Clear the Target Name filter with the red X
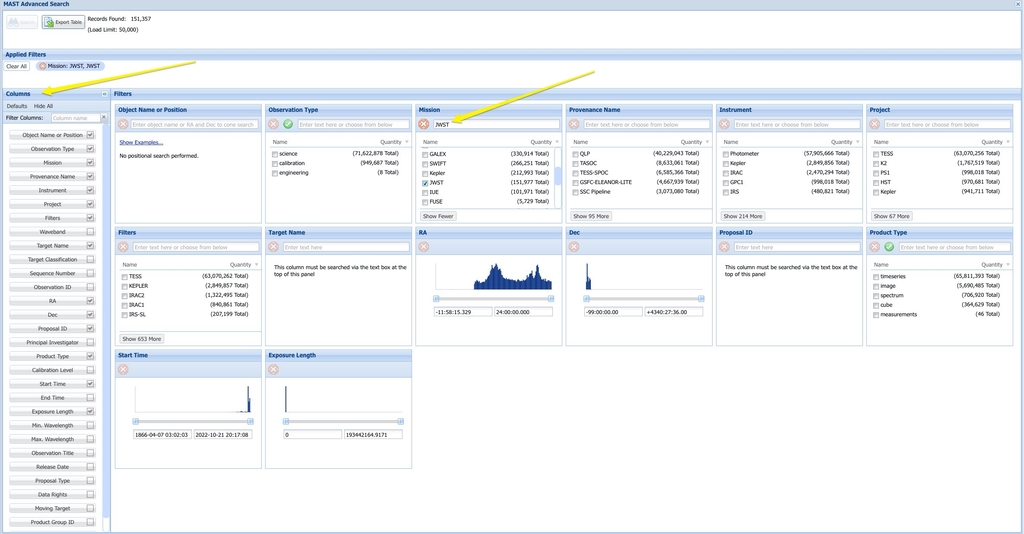Viewport: 1024px width, 534px height. [274, 247]
